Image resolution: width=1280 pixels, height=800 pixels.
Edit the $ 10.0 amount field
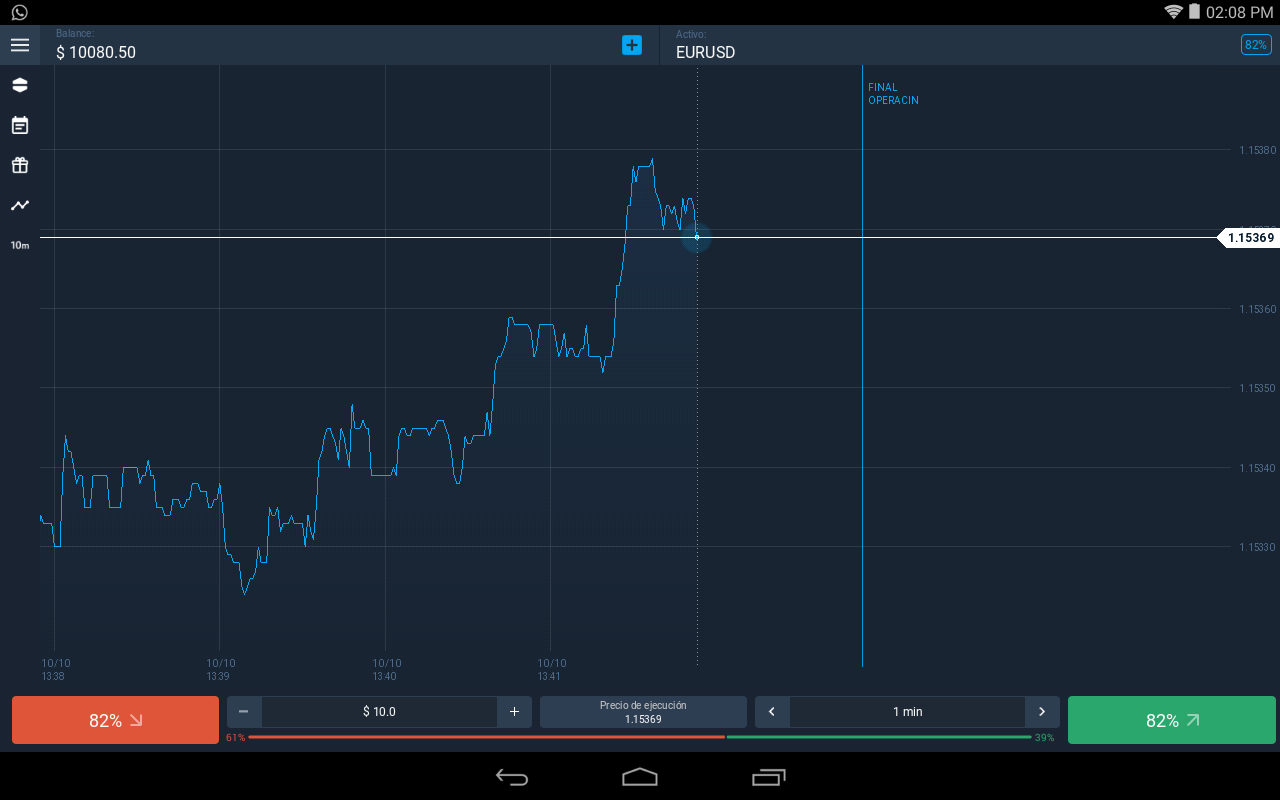click(x=379, y=712)
